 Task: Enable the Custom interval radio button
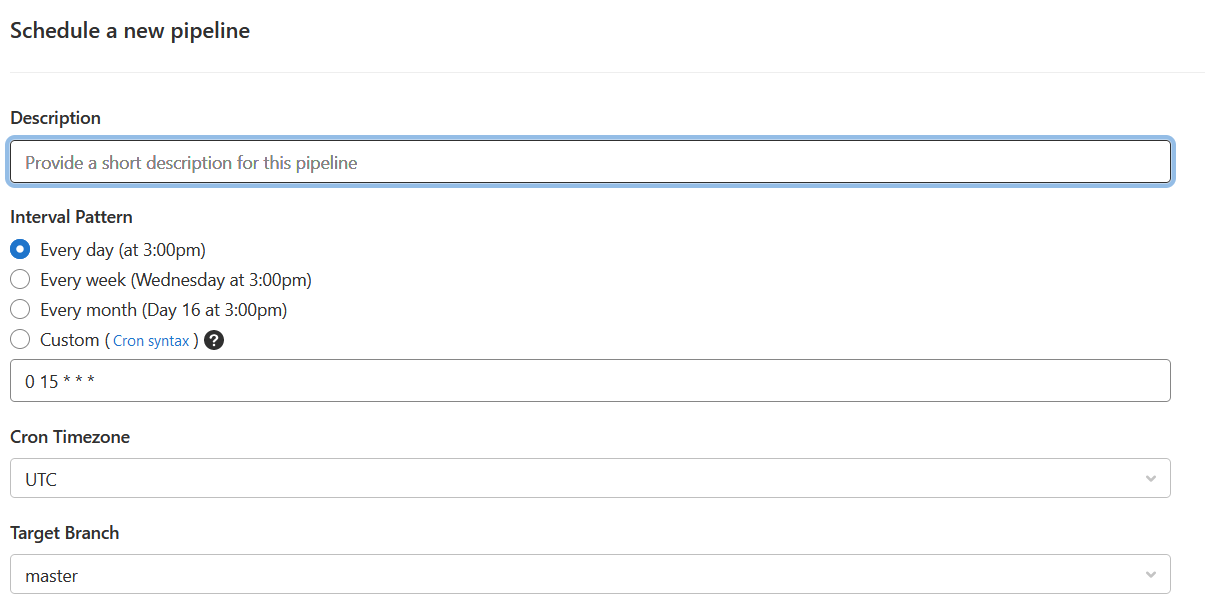[20, 340]
